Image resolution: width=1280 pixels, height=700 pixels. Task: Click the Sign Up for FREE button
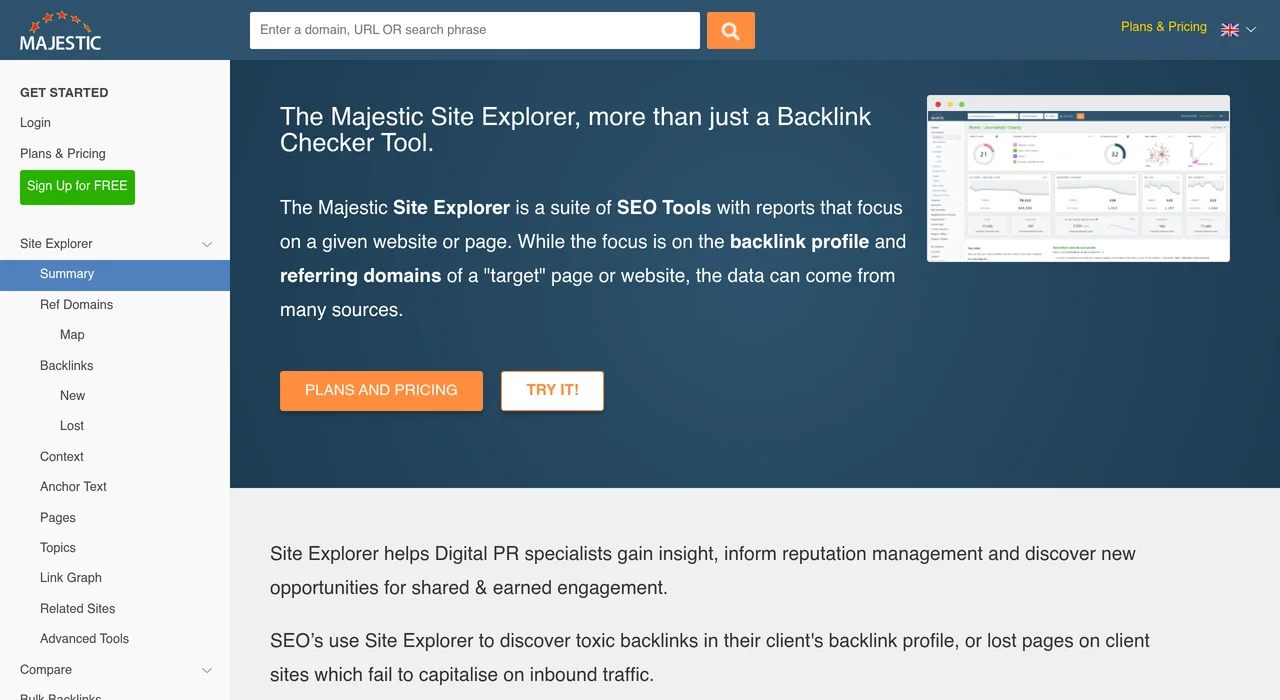[77, 187]
